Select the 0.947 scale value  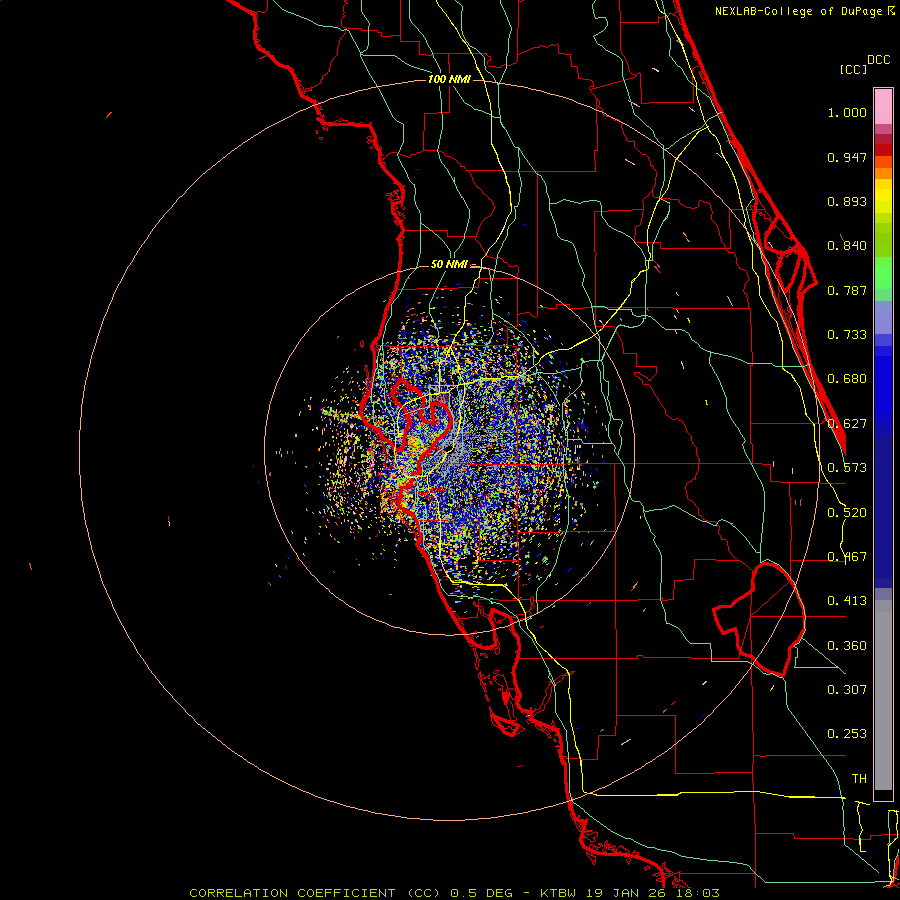(x=847, y=157)
